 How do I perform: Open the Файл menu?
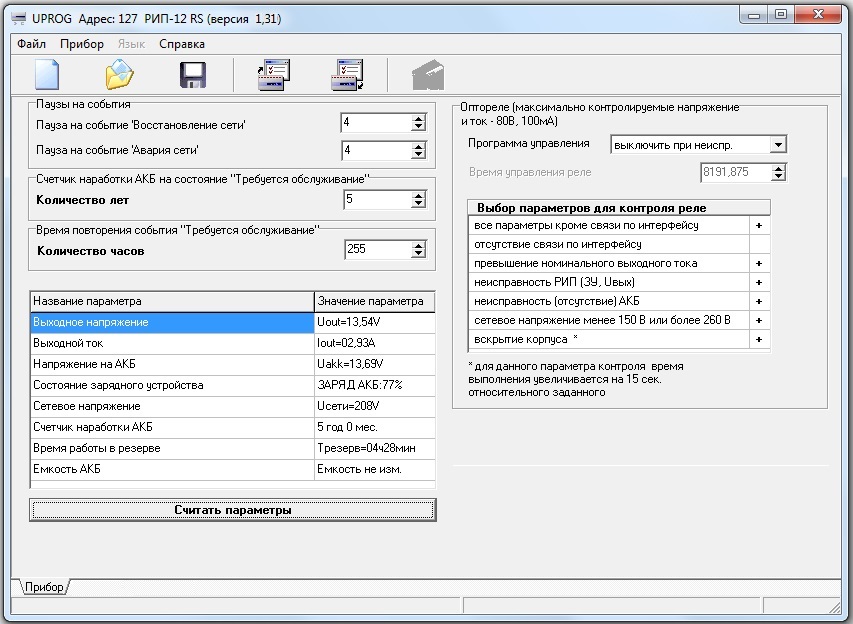(x=31, y=44)
